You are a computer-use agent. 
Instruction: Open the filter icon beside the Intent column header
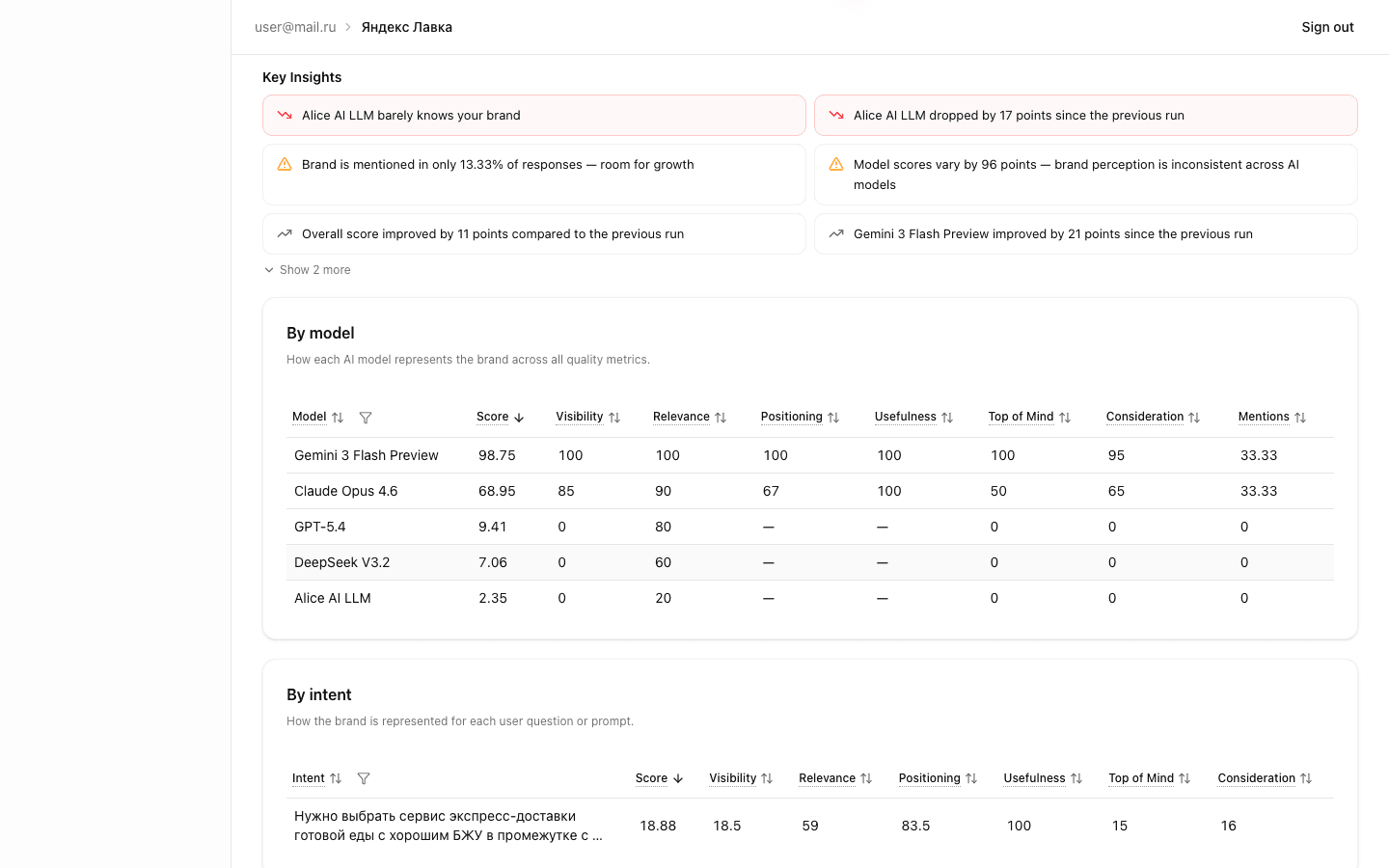tap(365, 778)
